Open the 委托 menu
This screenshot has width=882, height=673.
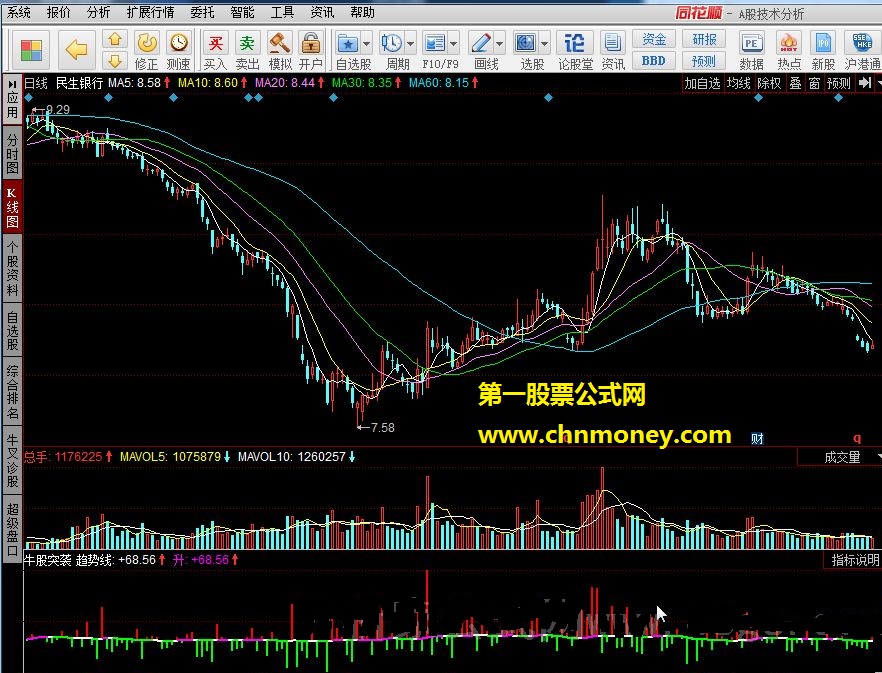pyautogui.click(x=202, y=12)
